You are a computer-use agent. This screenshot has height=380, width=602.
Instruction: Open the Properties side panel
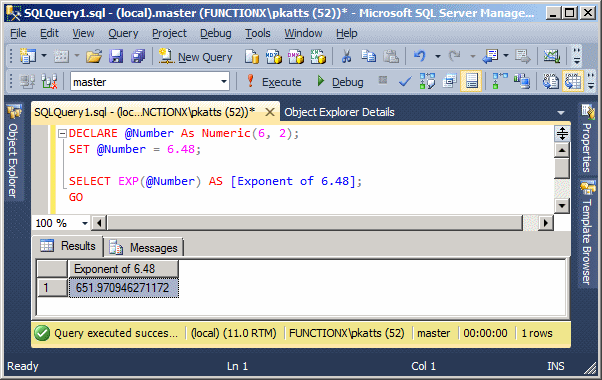587,138
